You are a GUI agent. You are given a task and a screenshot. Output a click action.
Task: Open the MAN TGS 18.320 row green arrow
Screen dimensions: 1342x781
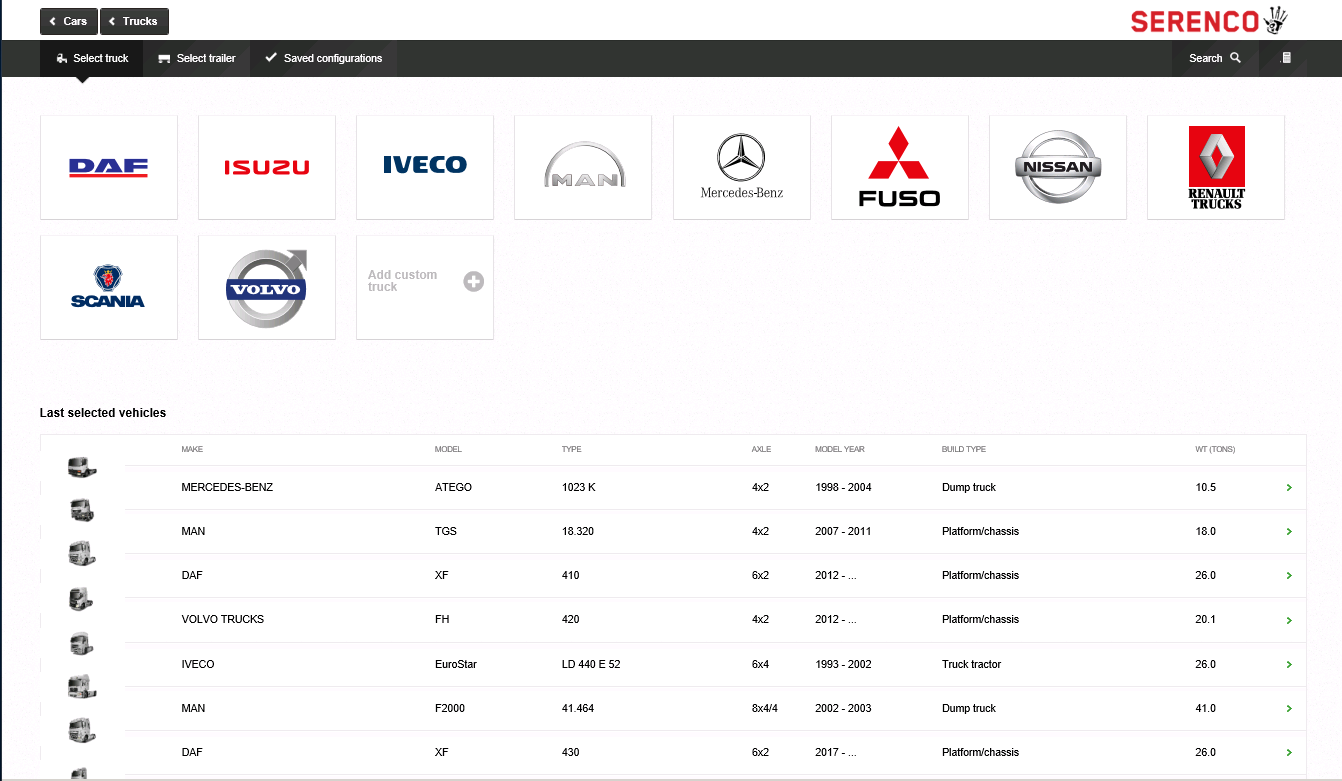(x=1289, y=532)
